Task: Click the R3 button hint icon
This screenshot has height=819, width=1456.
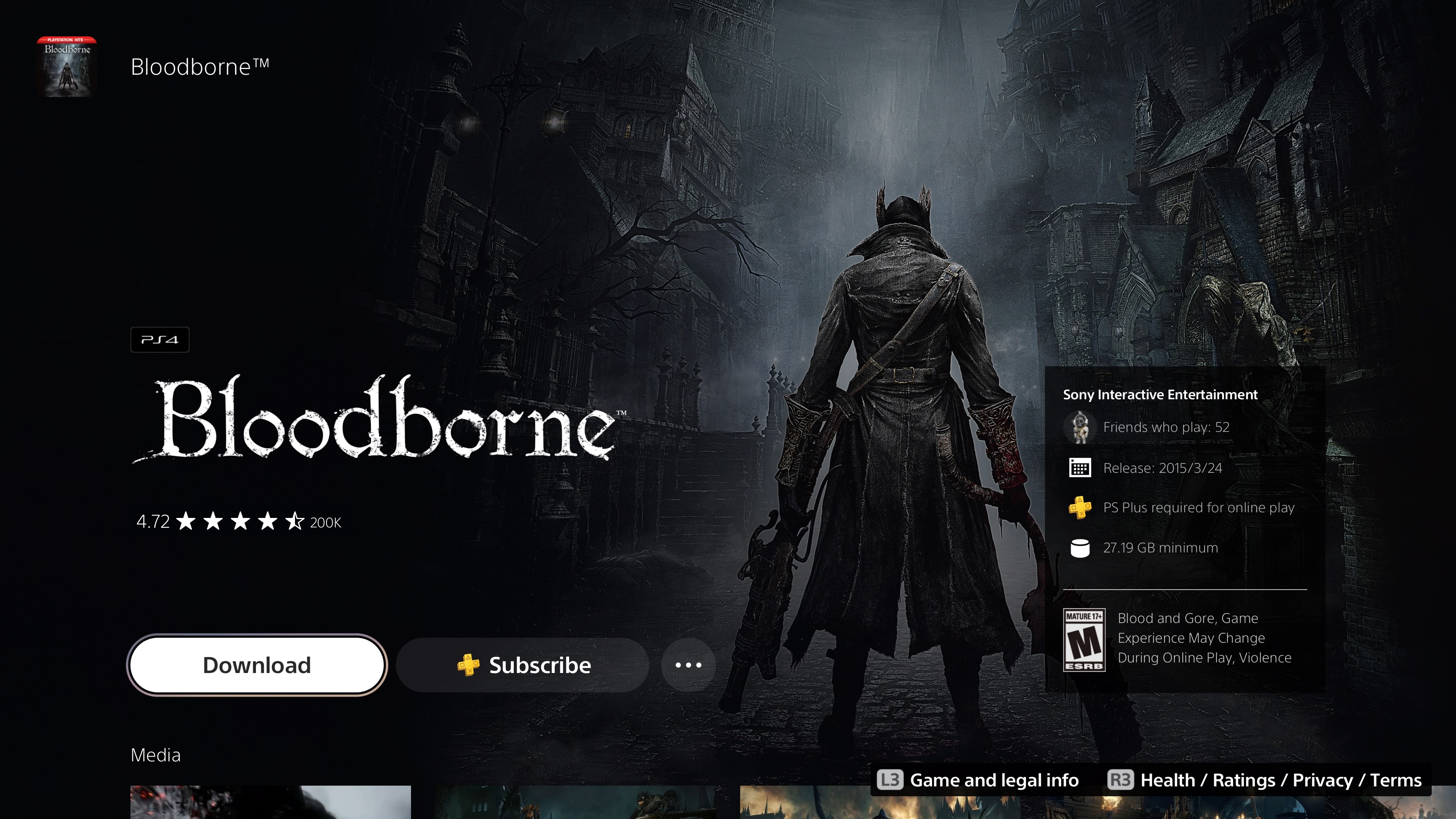Action: 1120,780
